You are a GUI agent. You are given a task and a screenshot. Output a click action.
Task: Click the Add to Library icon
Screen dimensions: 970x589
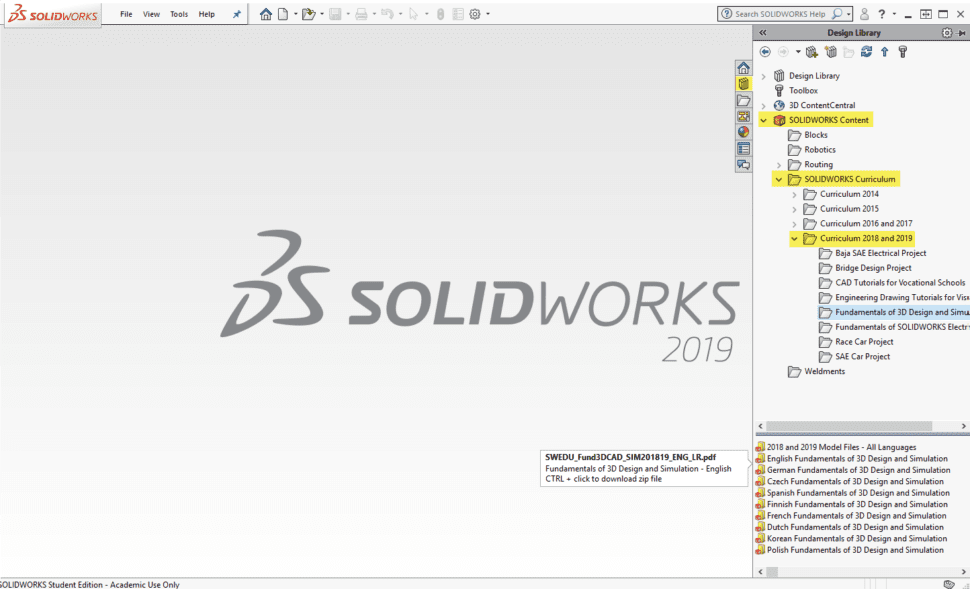[x=812, y=52]
